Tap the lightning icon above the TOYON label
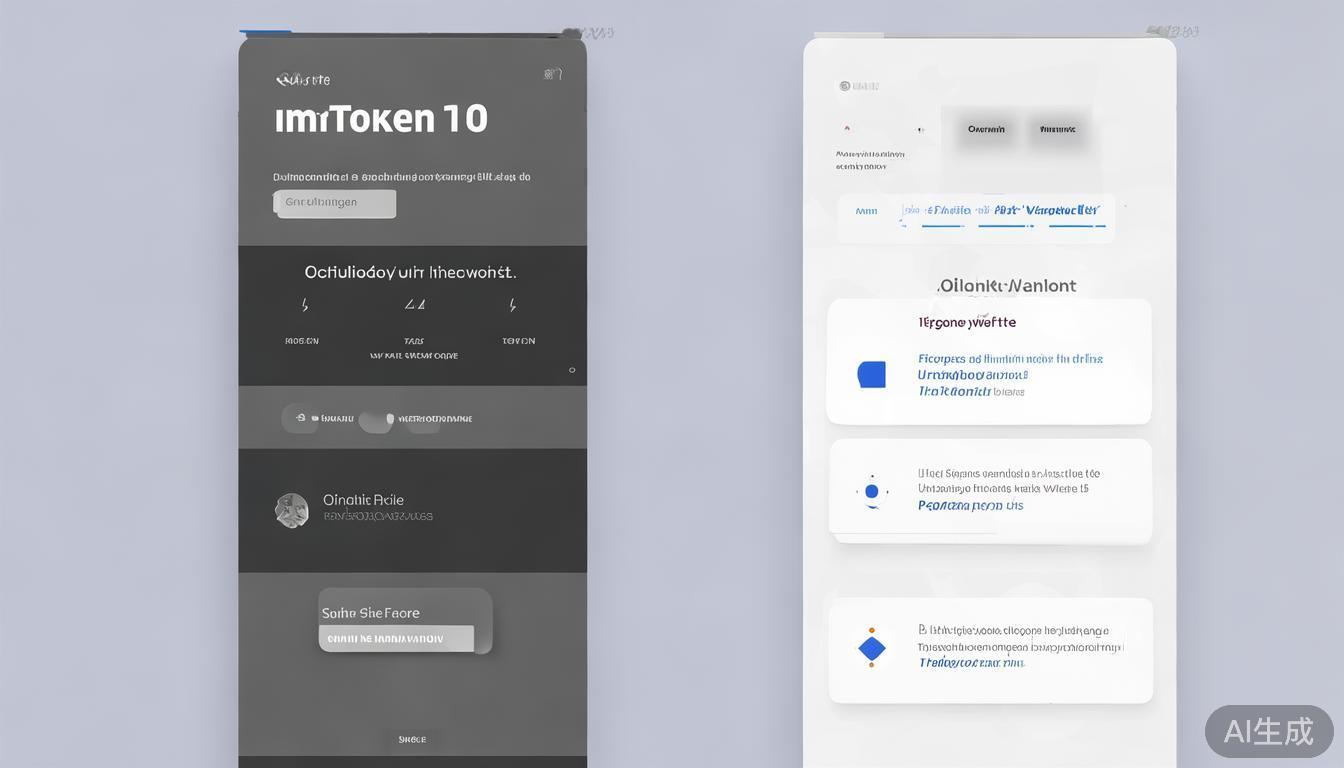This screenshot has width=1344, height=768. point(513,305)
